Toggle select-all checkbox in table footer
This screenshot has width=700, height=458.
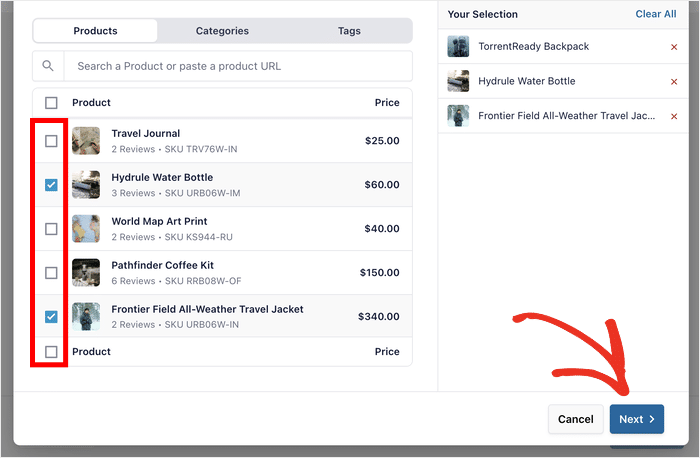[x=51, y=352]
